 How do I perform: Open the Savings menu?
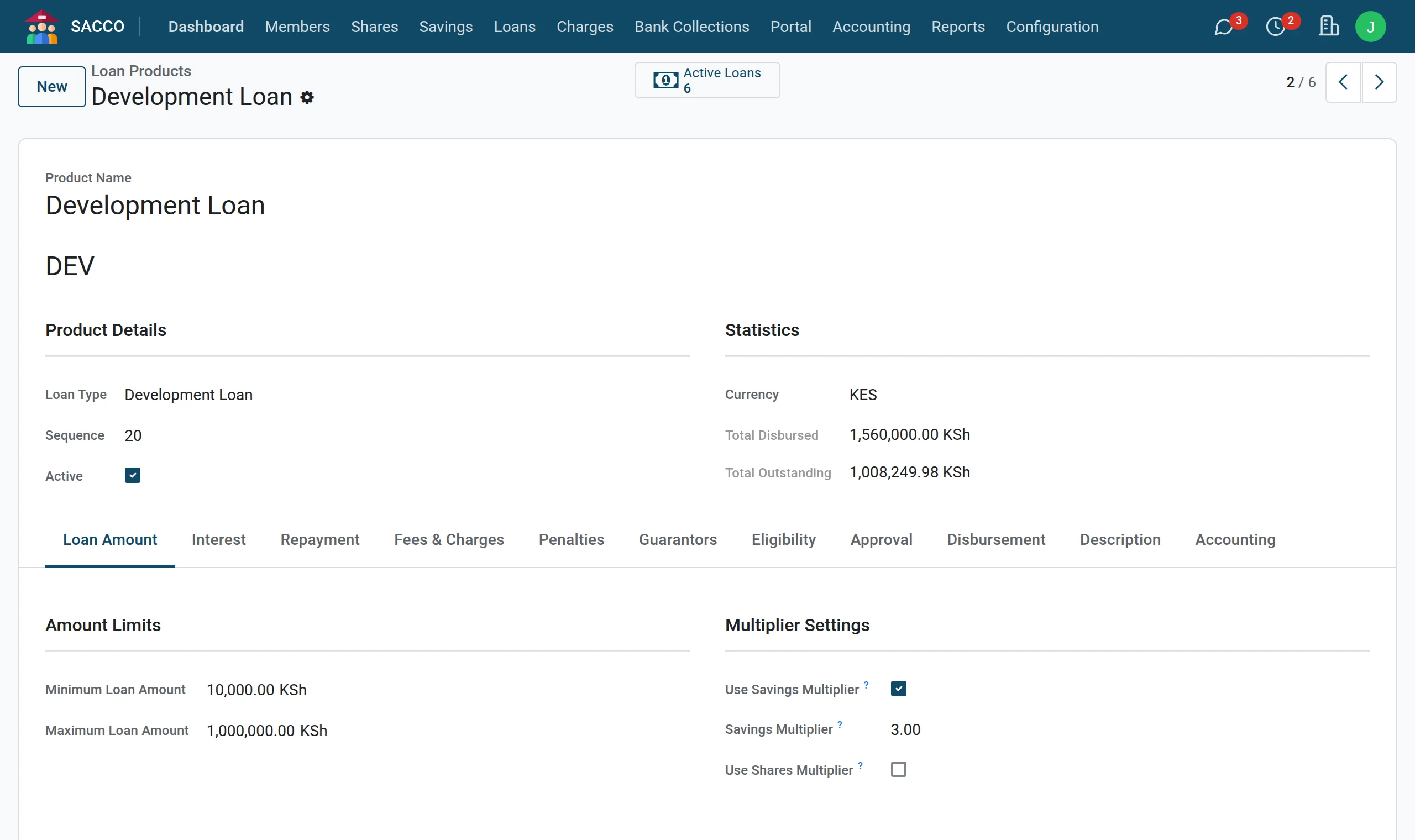(446, 27)
